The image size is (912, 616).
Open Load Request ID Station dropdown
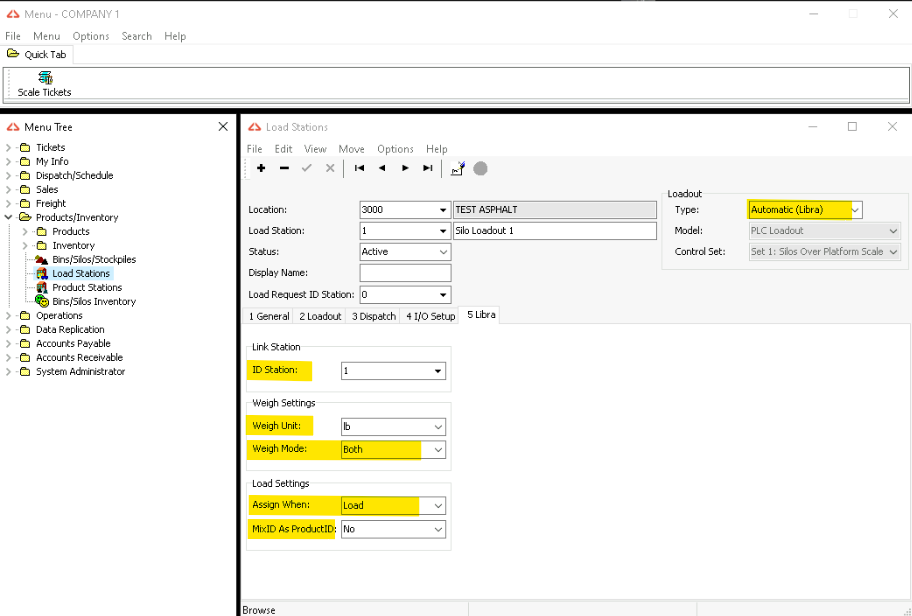pos(443,295)
